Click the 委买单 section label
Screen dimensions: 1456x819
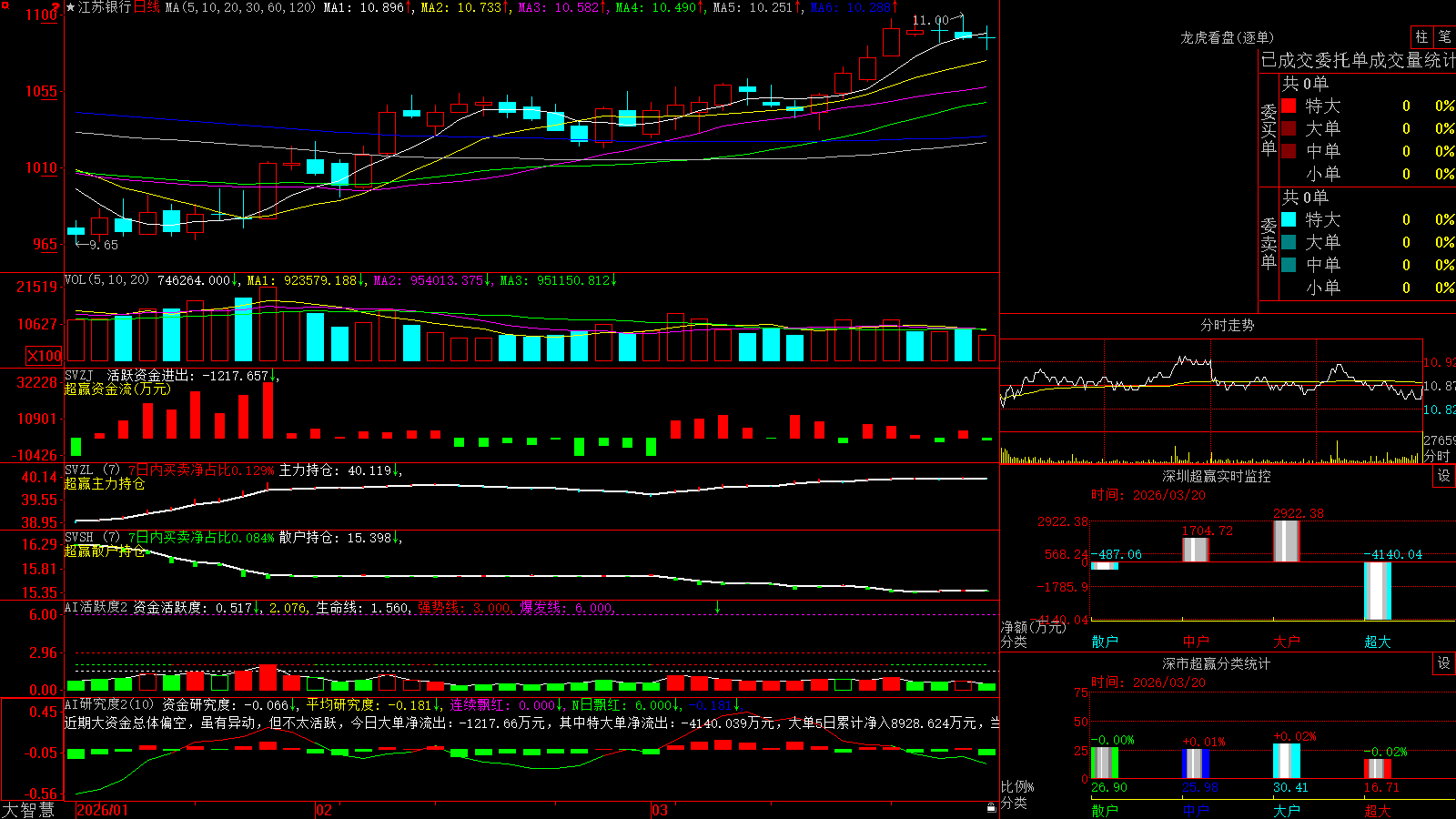click(1269, 130)
